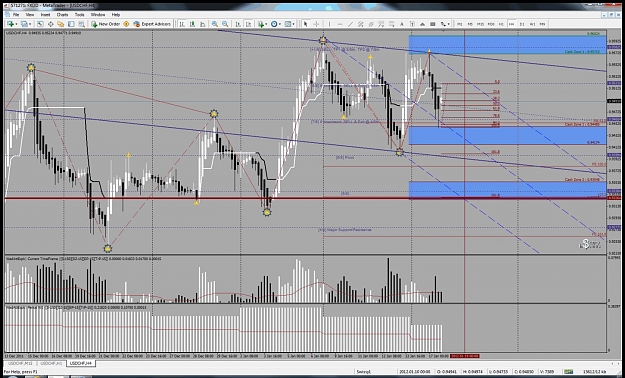Click the 'Swing1' profile name in status bar
The image size is (625, 378).
pos(364,371)
